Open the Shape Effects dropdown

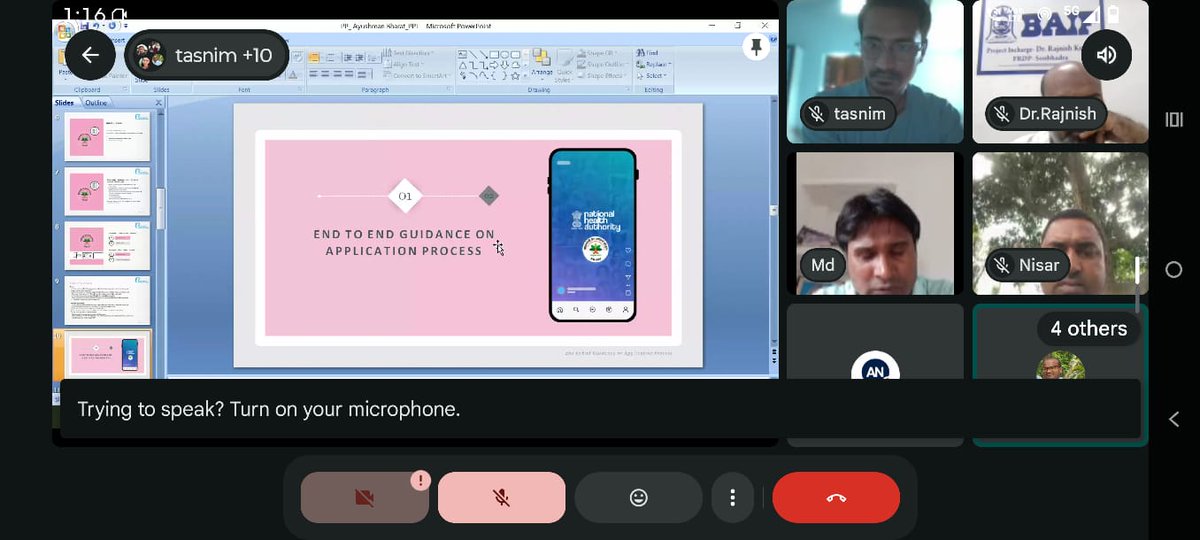pyautogui.click(x=601, y=76)
